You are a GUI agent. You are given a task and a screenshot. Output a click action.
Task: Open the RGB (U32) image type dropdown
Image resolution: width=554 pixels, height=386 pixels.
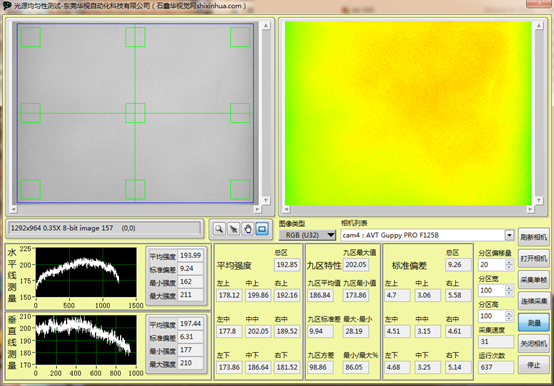[307, 235]
